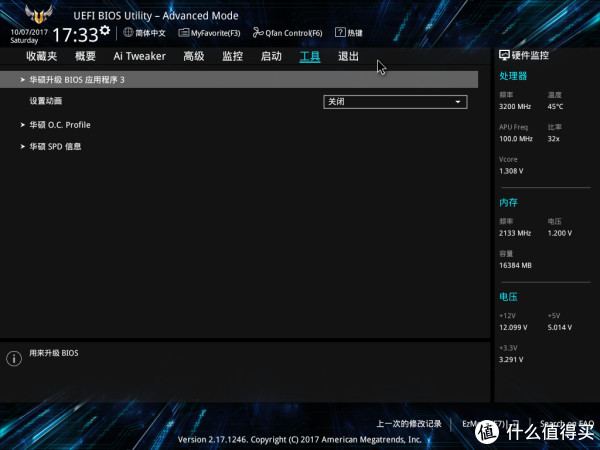Open the 退出 exit tab
The image size is (600, 450).
[348, 56]
